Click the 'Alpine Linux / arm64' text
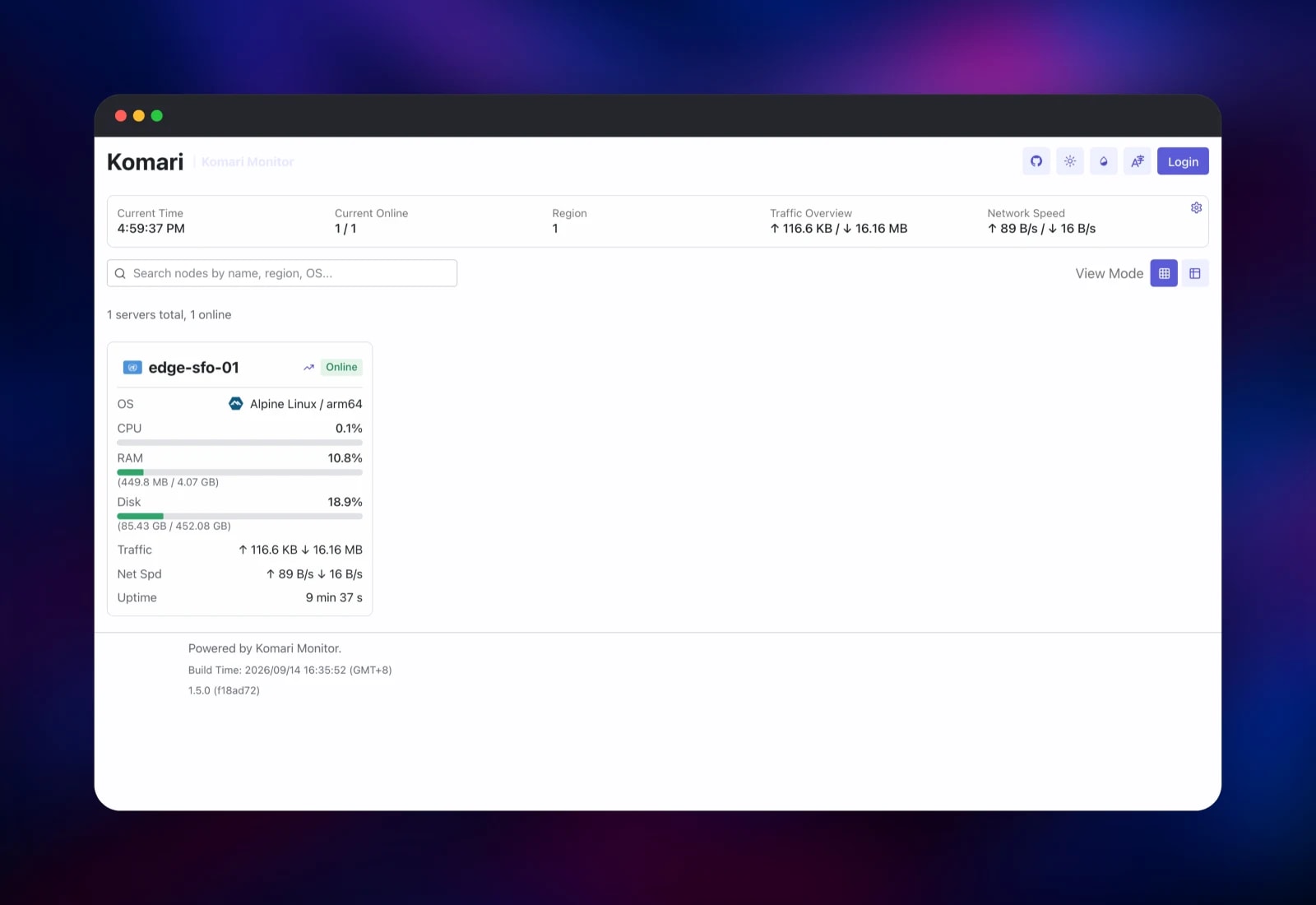The image size is (1316, 905). [306, 404]
